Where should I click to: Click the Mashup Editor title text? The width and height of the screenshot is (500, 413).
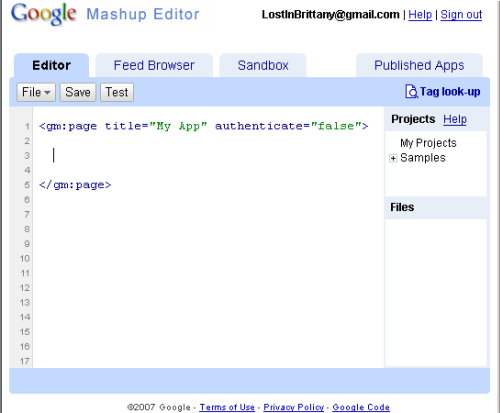pos(143,15)
